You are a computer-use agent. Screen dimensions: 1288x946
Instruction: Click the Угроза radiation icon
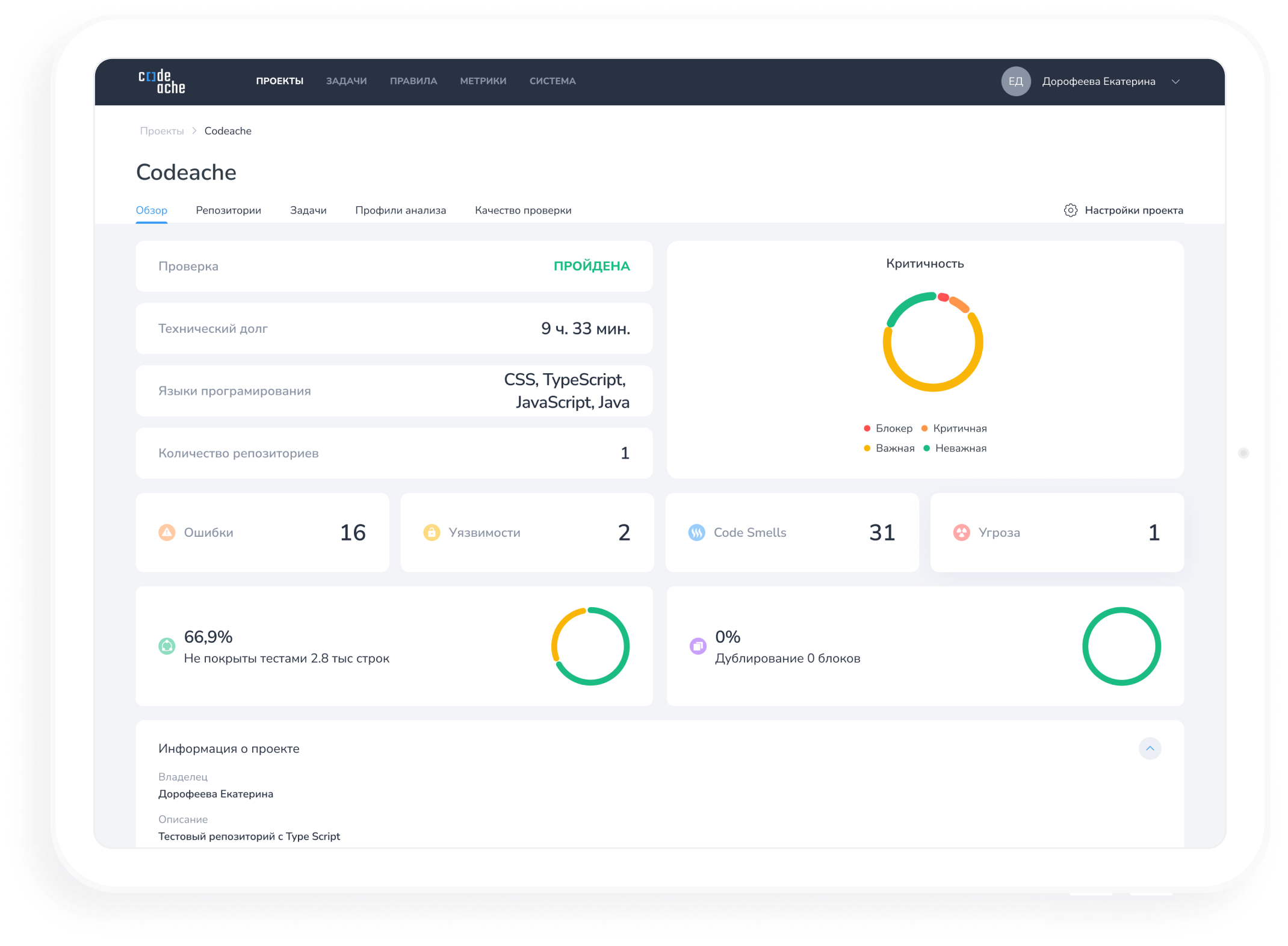(961, 533)
